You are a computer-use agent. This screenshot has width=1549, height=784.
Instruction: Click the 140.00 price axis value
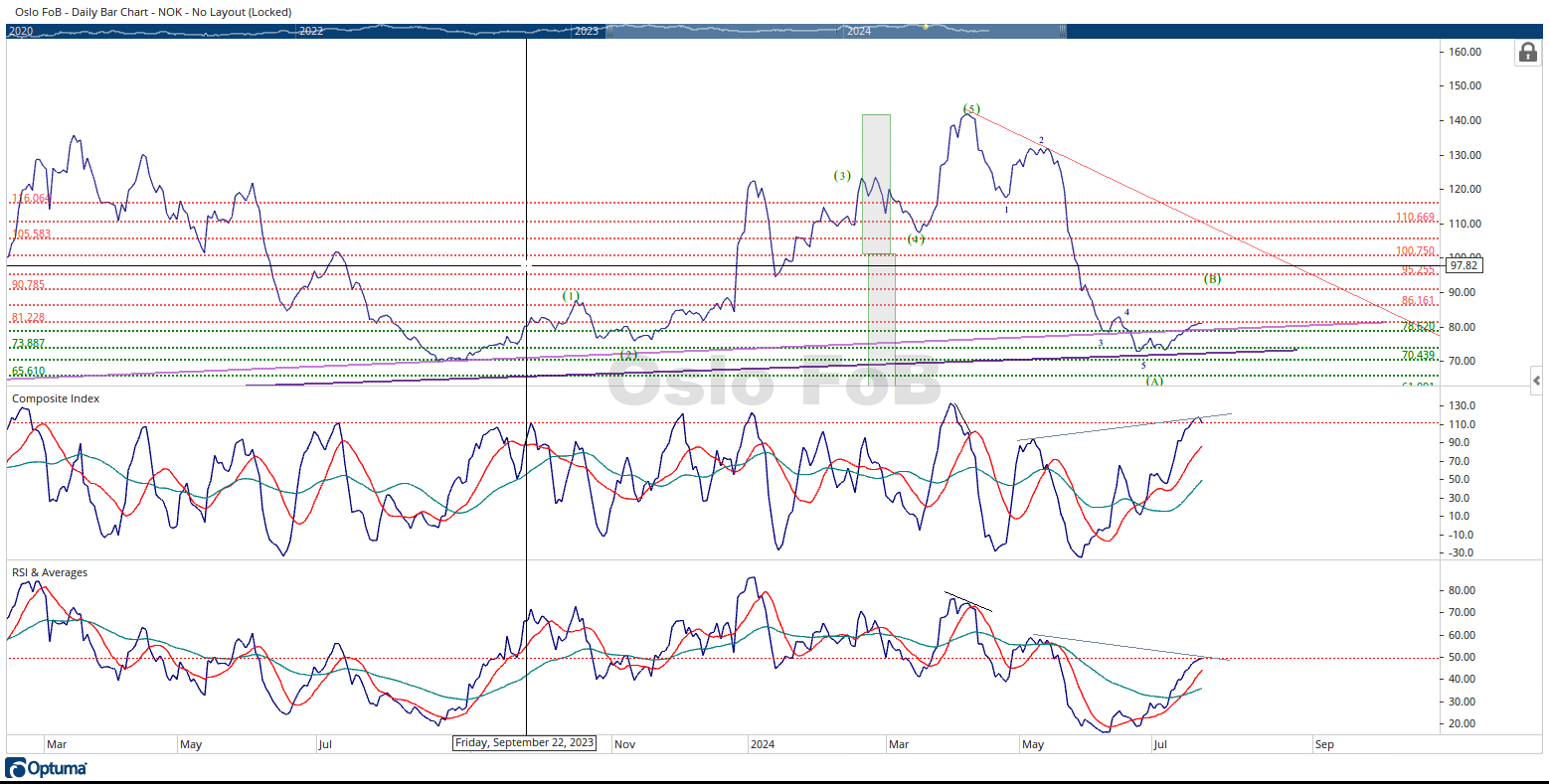point(1465,120)
